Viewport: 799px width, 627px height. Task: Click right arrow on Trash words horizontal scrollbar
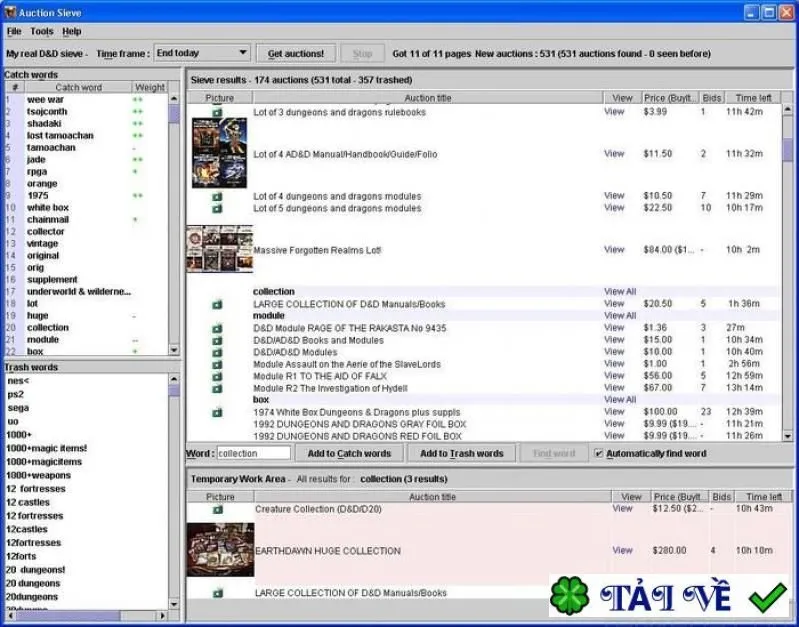tap(163, 616)
